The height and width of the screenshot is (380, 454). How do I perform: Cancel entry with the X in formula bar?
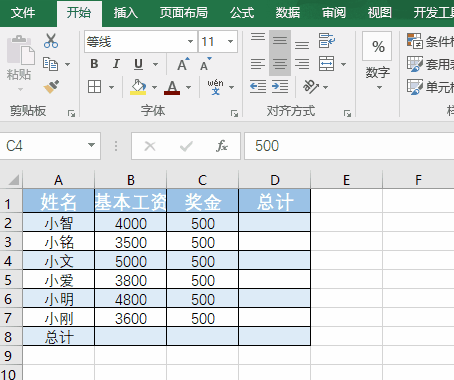coord(150,146)
